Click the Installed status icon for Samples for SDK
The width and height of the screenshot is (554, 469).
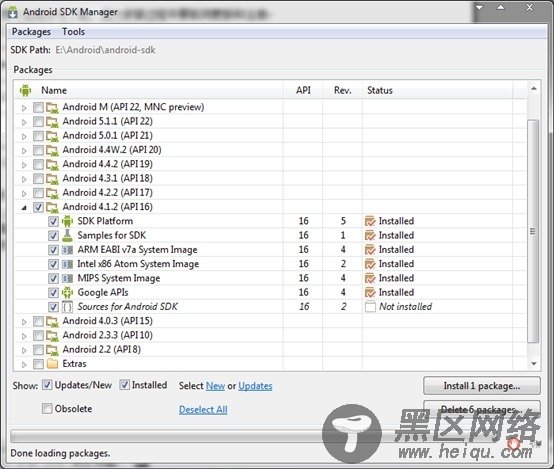[370, 235]
